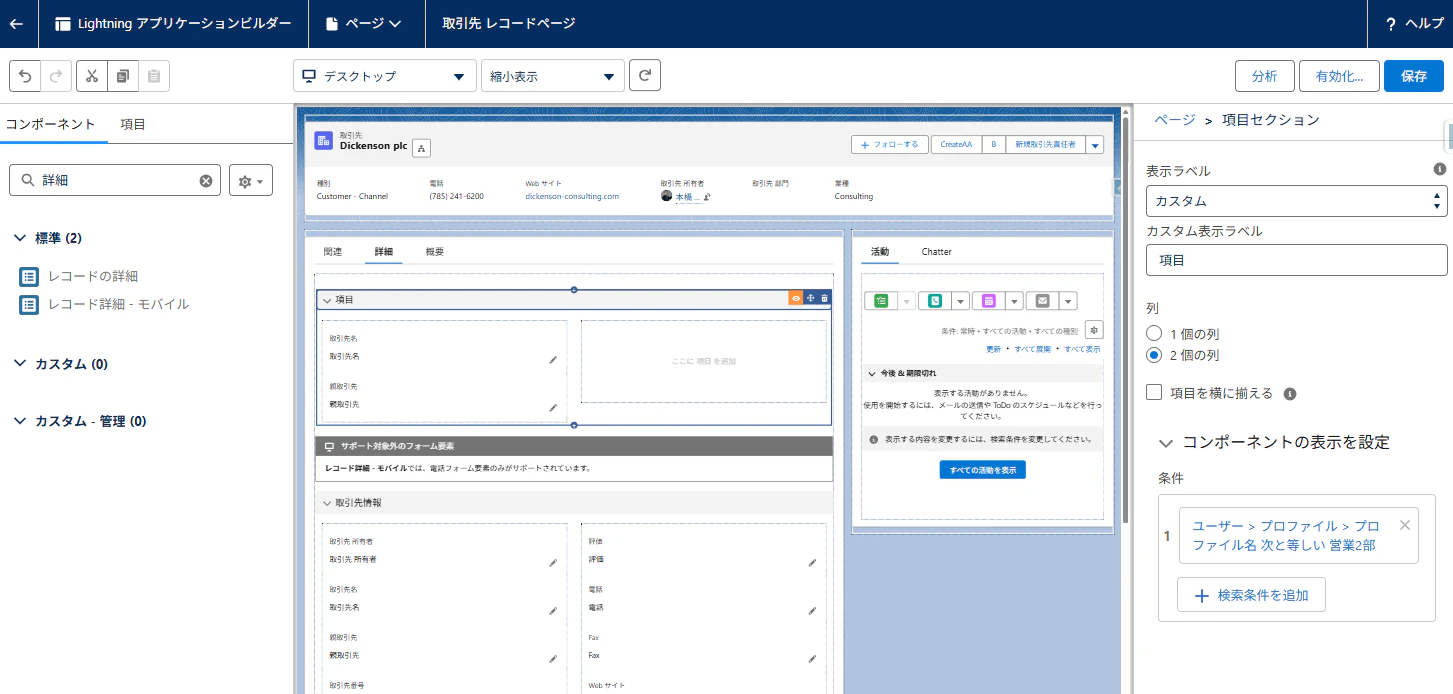Click the owner change icon beside 本橋
This screenshot has height=694, width=1453.
click(707, 197)
